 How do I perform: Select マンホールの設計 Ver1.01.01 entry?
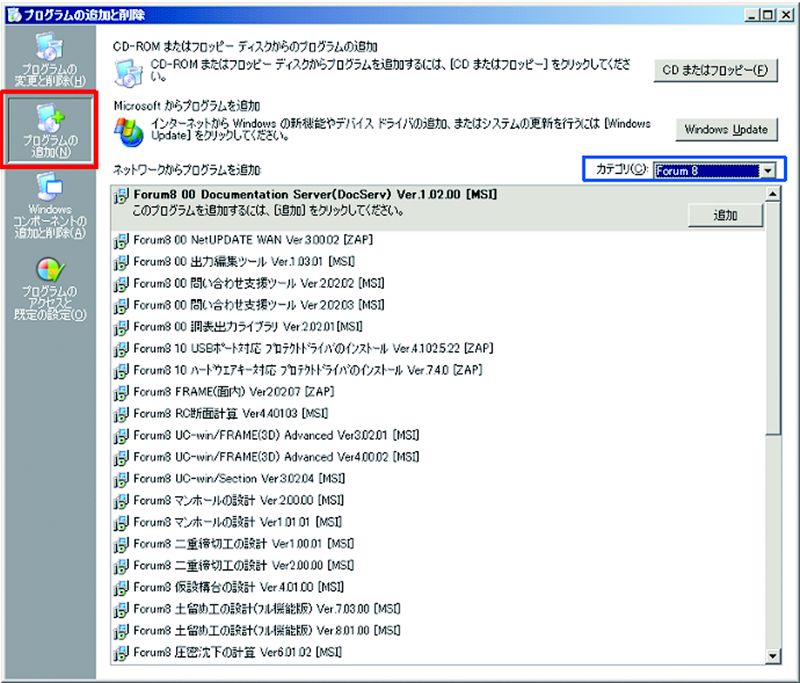[x=238, y=522]
